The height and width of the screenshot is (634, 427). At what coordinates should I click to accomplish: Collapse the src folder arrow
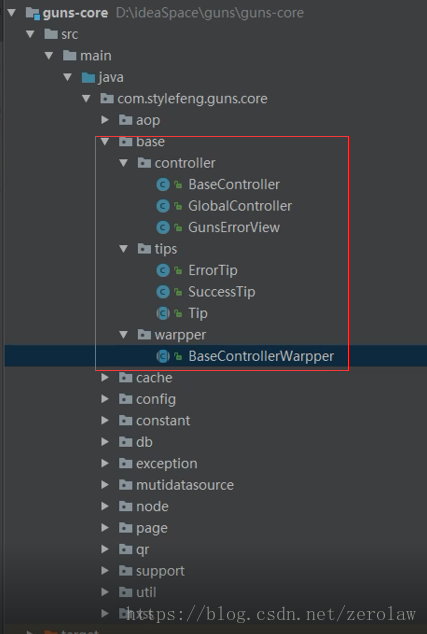click(30, 34)
